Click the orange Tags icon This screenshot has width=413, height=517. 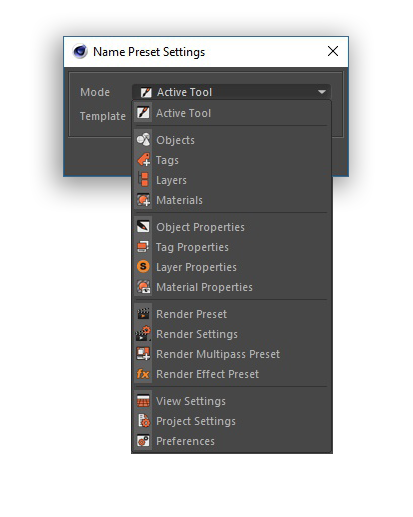(x=143, y=160)
